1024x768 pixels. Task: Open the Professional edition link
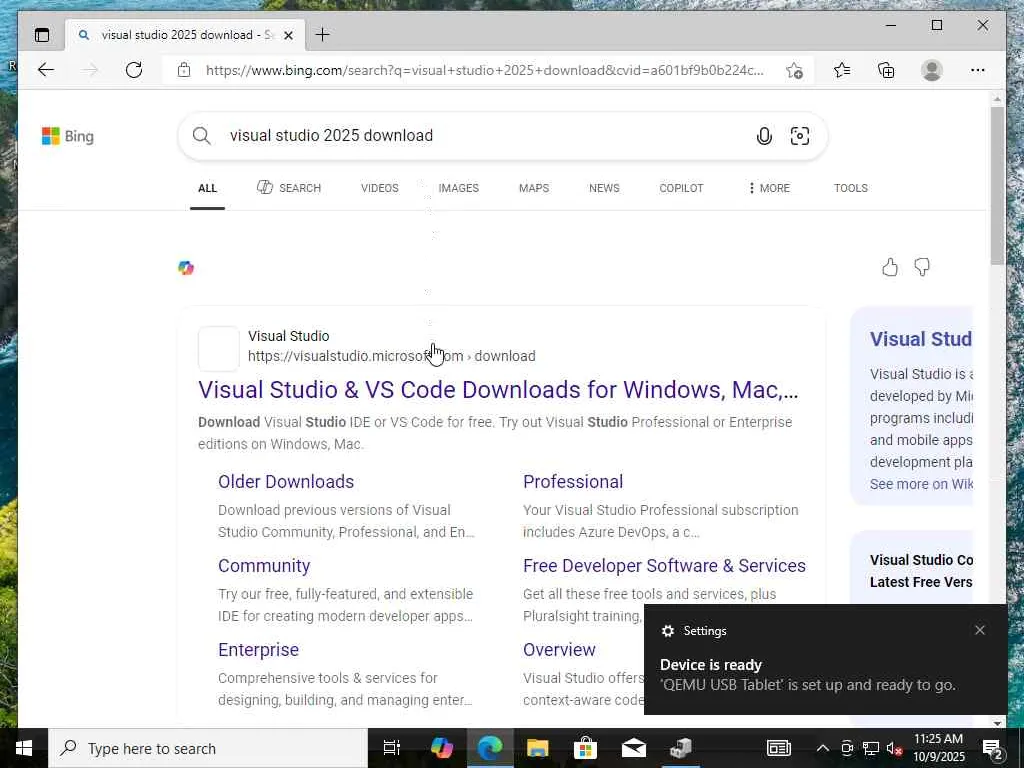573,481
